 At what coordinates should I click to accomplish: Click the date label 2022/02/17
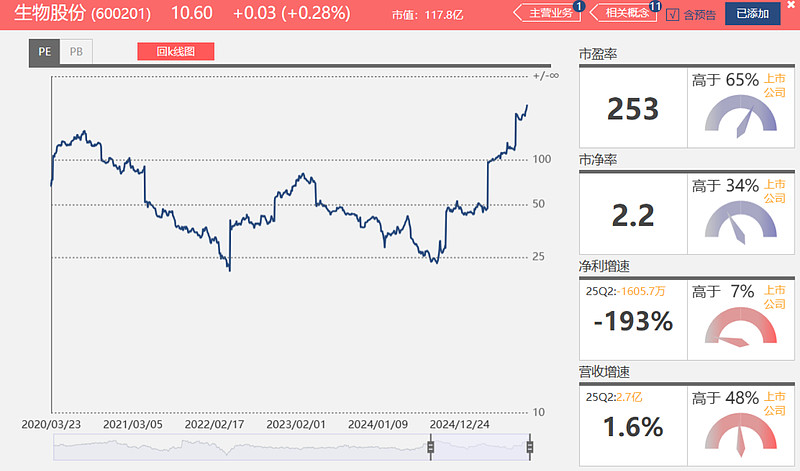(214, 425)
